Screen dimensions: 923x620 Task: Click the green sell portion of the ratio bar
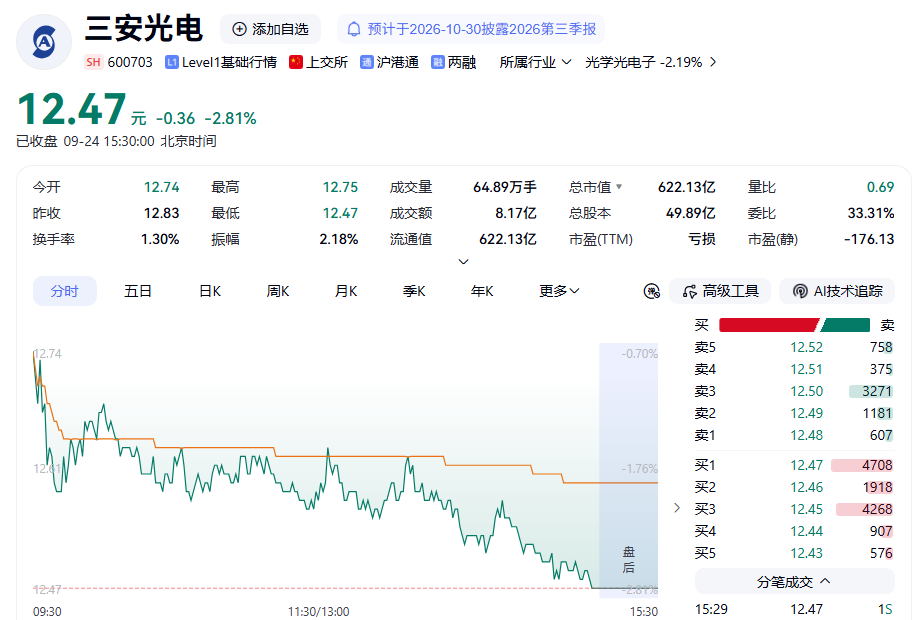pyautogui.click(x=845, y=325)
